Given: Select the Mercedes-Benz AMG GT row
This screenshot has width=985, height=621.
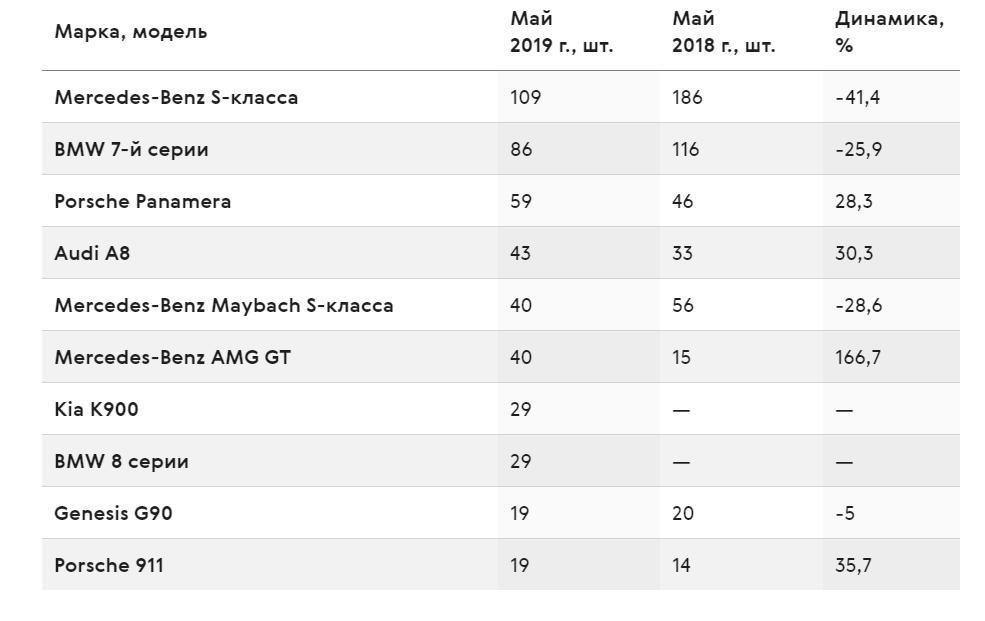Looking at the screenshot, I should (x=501, y=357).
